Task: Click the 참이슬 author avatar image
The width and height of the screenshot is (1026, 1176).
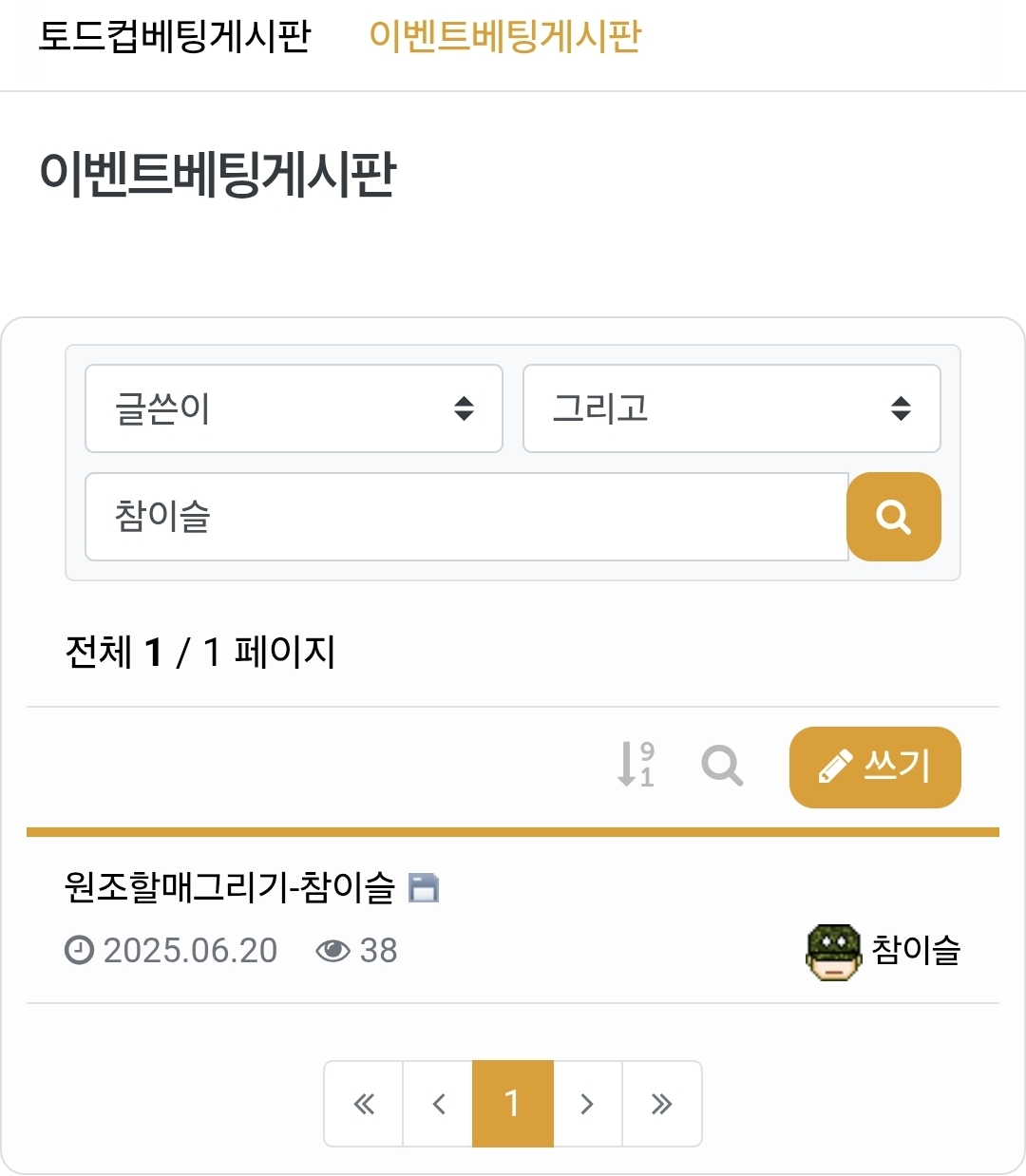Action: tap(832, 951)
